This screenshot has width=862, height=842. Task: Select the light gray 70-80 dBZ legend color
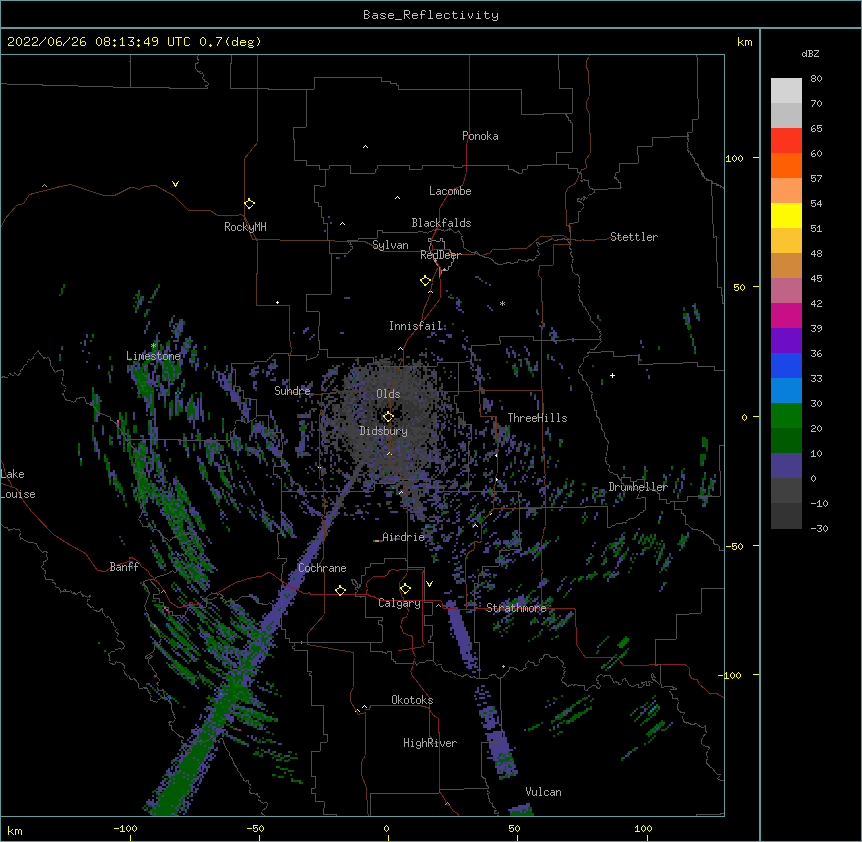[786, 91]
